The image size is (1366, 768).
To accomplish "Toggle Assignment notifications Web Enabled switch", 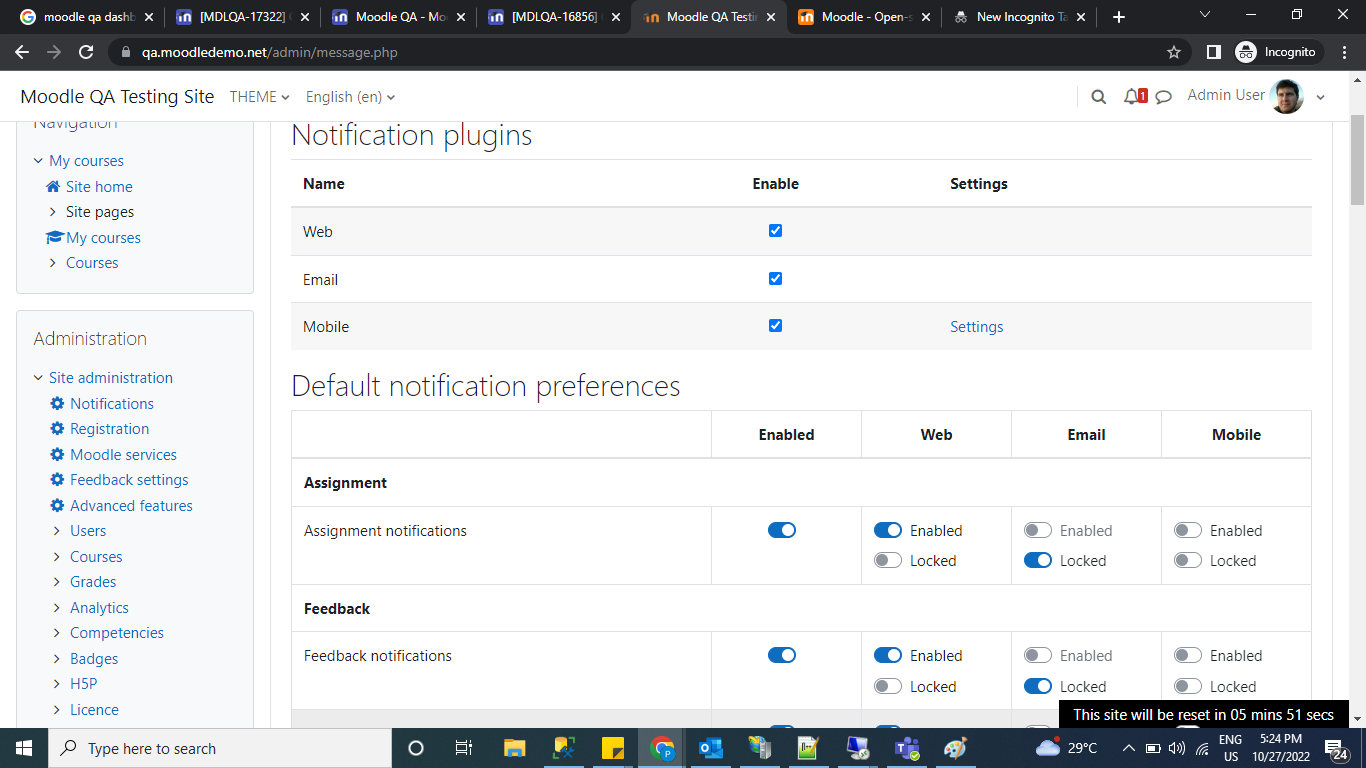I will [x=888, y=530].
